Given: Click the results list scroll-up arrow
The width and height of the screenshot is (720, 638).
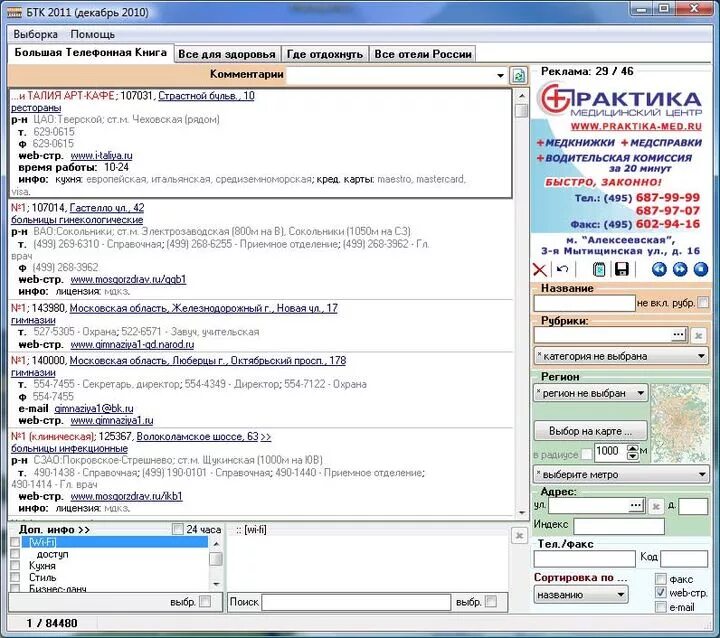Looking at the screenshot, I should click(x=522, y=96).
